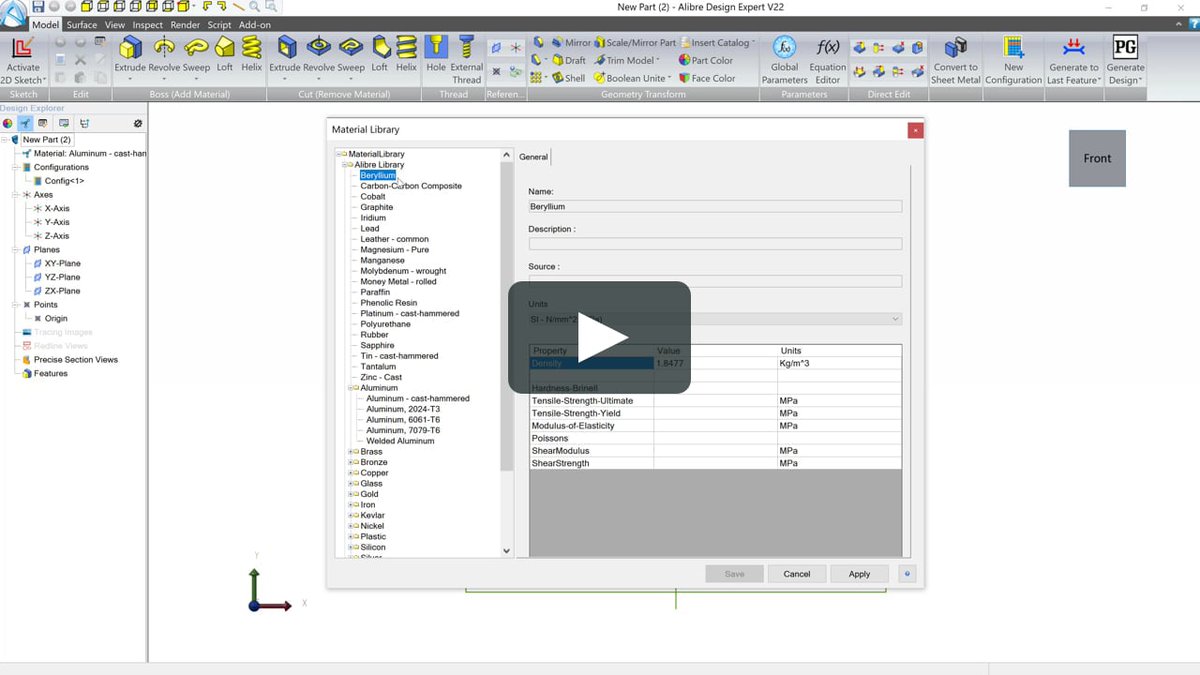Open Global Parameters
Screen dimensions: 1200x675
[785, 60]
